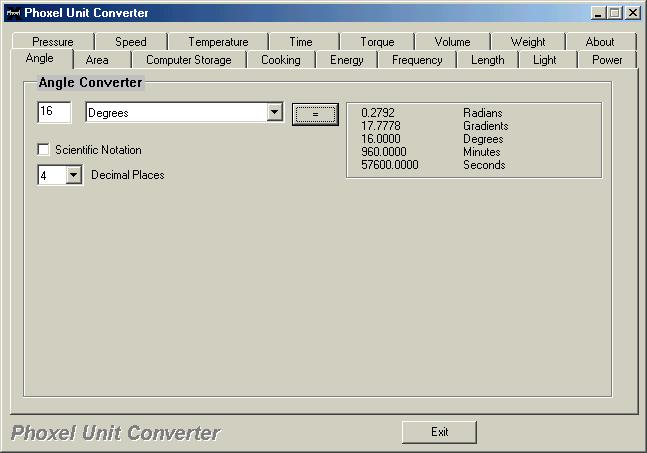Open the Computer Storage tab
Image resolution: width=647 pixels, height=453 pixels.
189,60
